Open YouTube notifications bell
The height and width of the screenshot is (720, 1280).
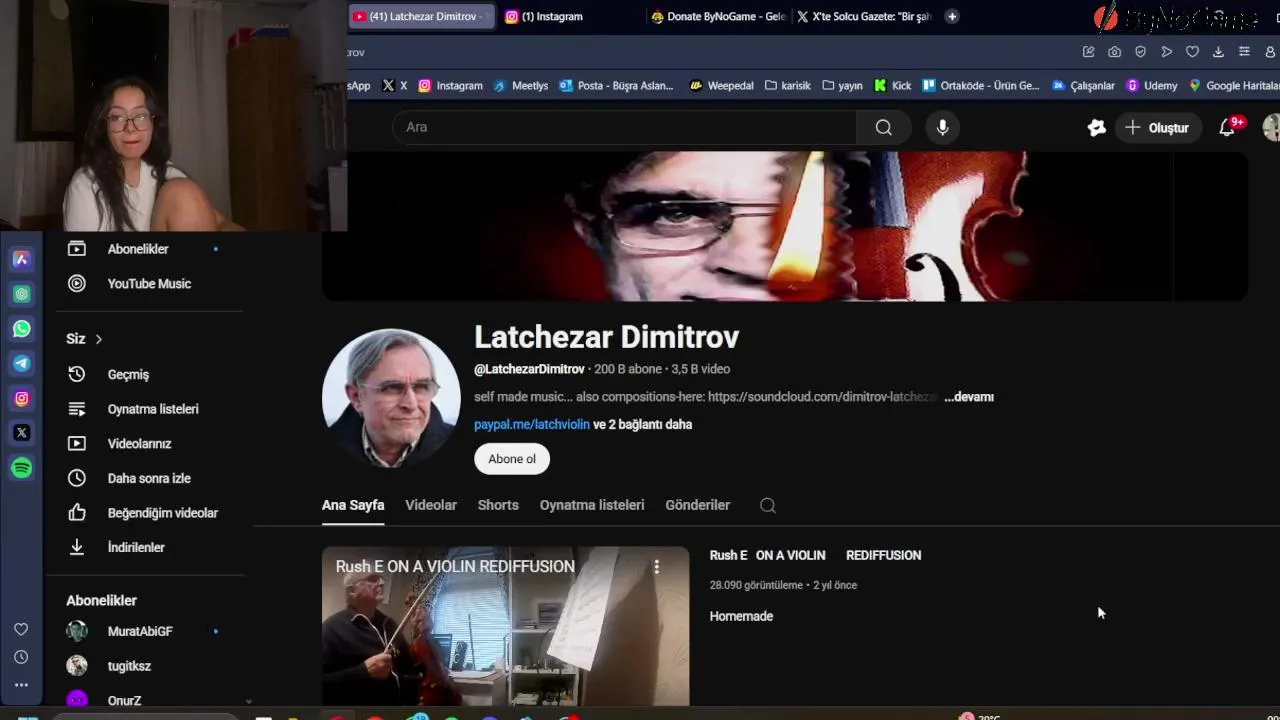[1227, 127]
